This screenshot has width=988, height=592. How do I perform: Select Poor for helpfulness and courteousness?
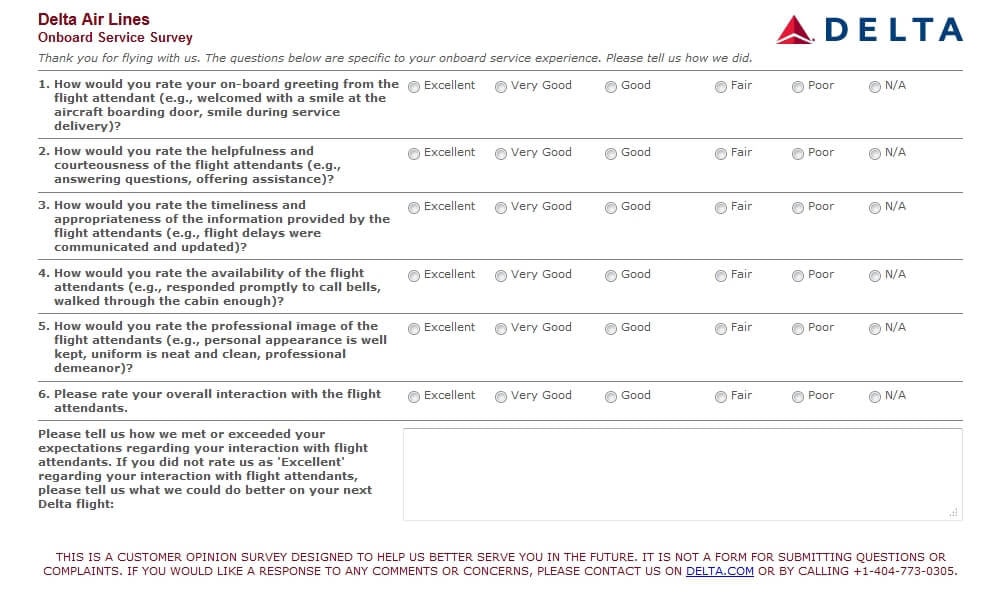pyautogui.click(x=798, y=154)
